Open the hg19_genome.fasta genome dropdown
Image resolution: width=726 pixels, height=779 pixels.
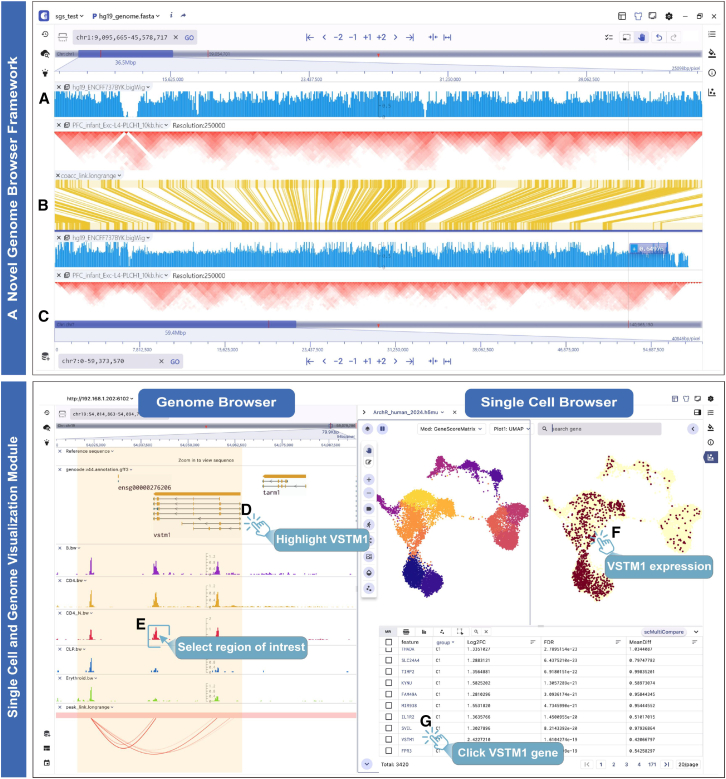tap(126, 16)
